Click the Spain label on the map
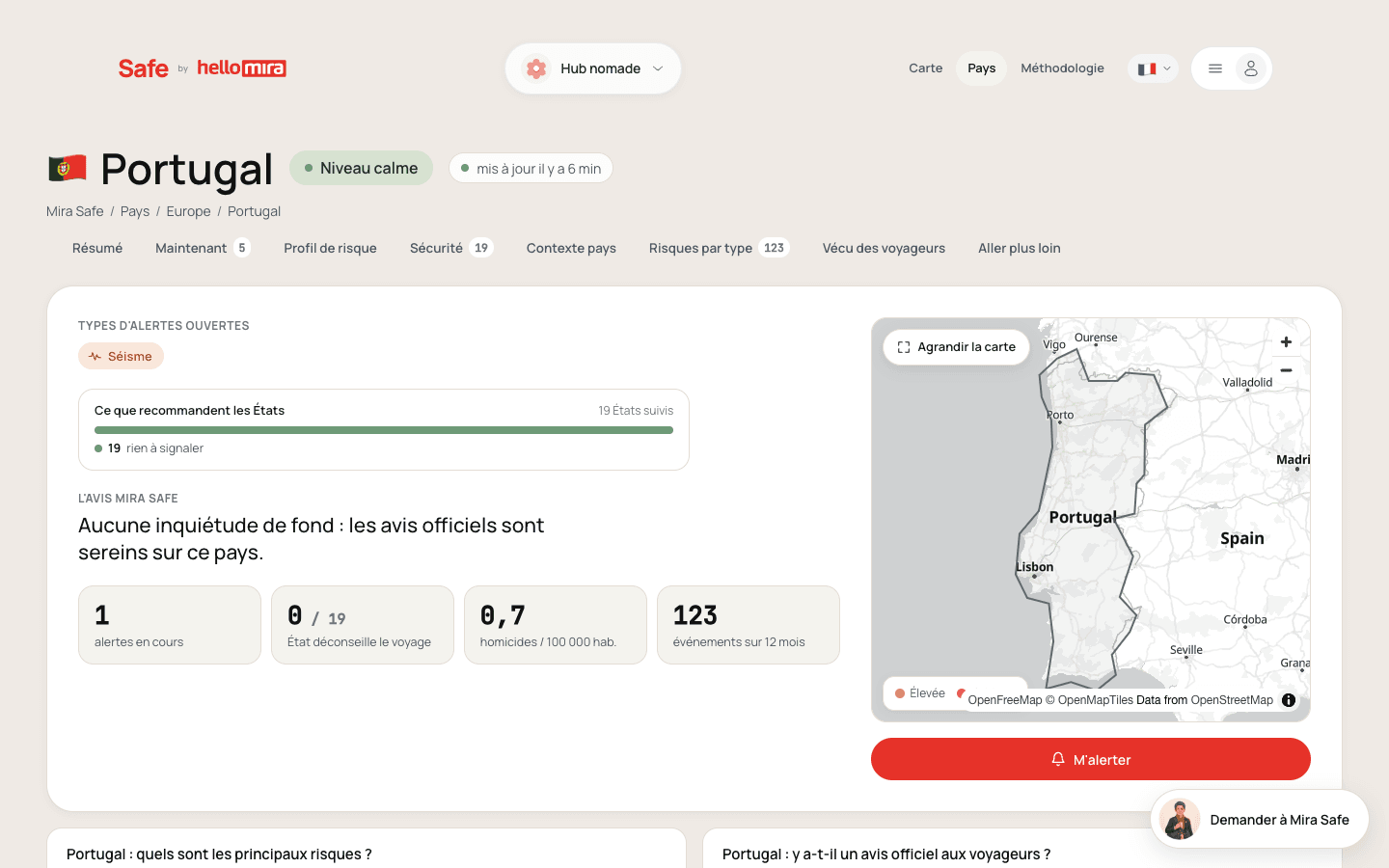1389x868 pixels. click(x=1242, y=538)
